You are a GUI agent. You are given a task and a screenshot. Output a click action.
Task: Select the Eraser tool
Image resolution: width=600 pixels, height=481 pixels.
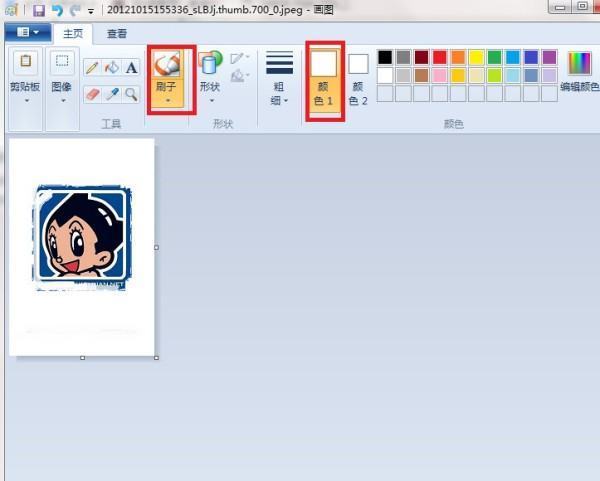[92, 94]
